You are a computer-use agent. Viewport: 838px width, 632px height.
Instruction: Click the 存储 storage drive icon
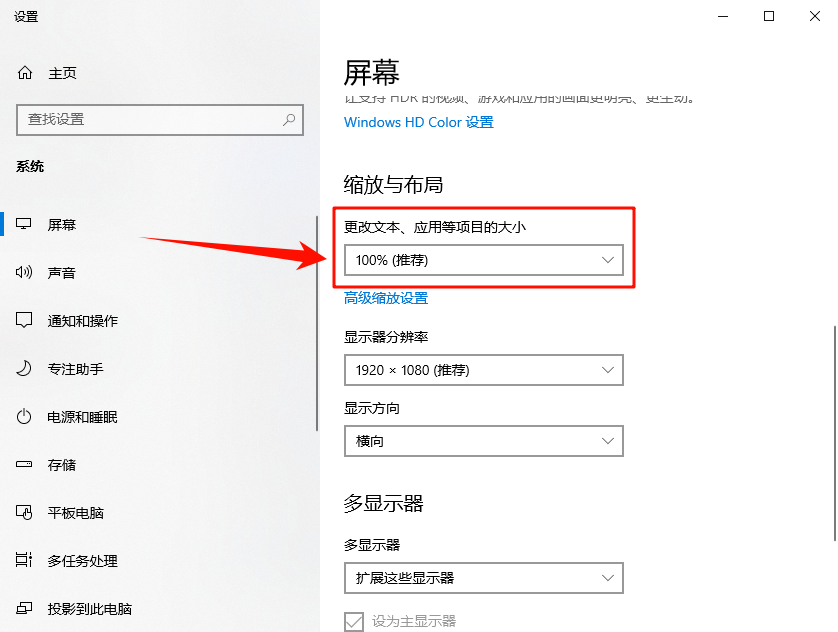click(23, 464)
